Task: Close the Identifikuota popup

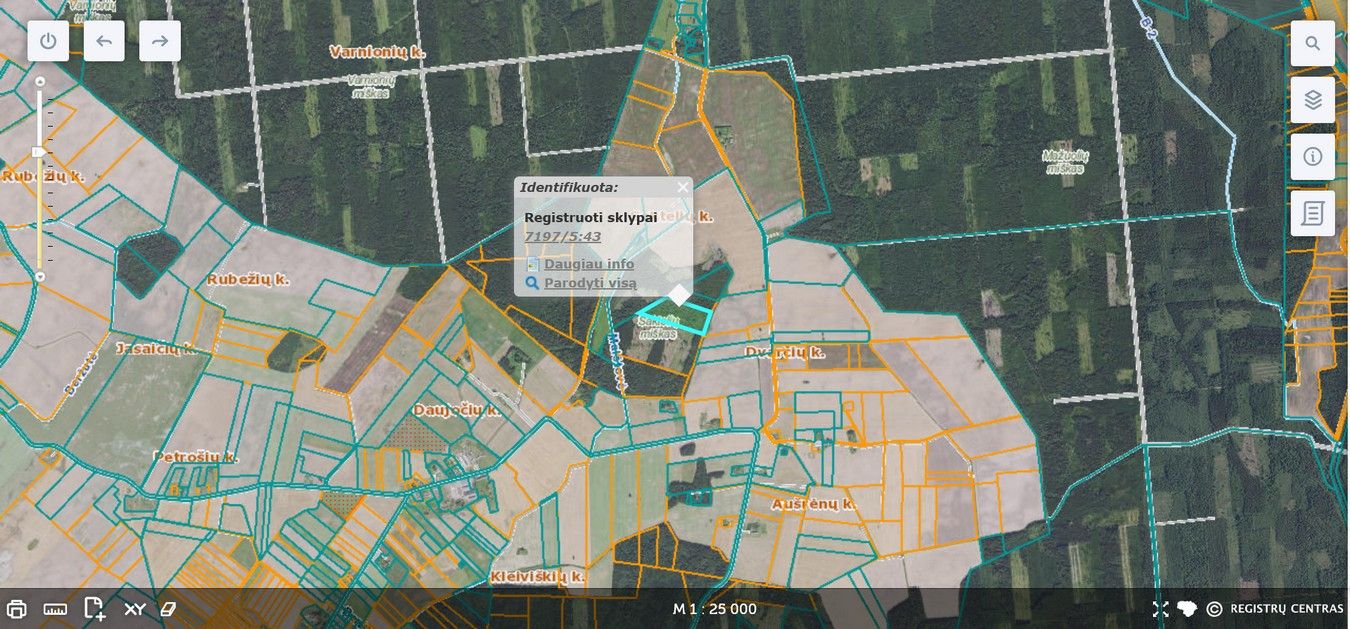Action: click(683, 187)
